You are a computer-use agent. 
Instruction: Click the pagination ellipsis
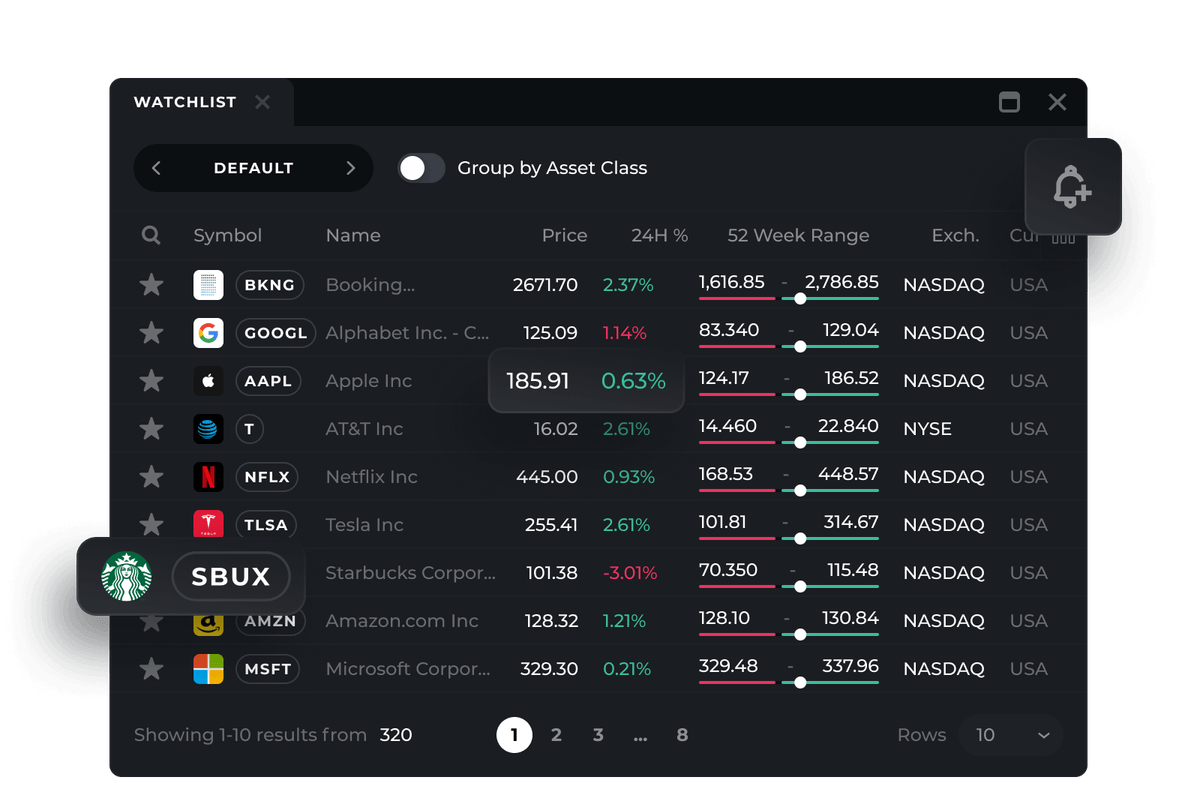(x=640, y=737)
